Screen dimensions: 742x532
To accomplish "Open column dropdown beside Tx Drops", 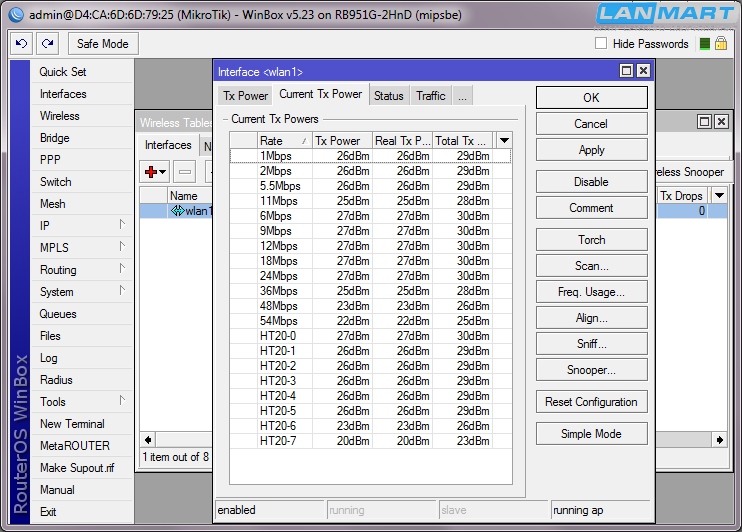I will click(719, 195).
